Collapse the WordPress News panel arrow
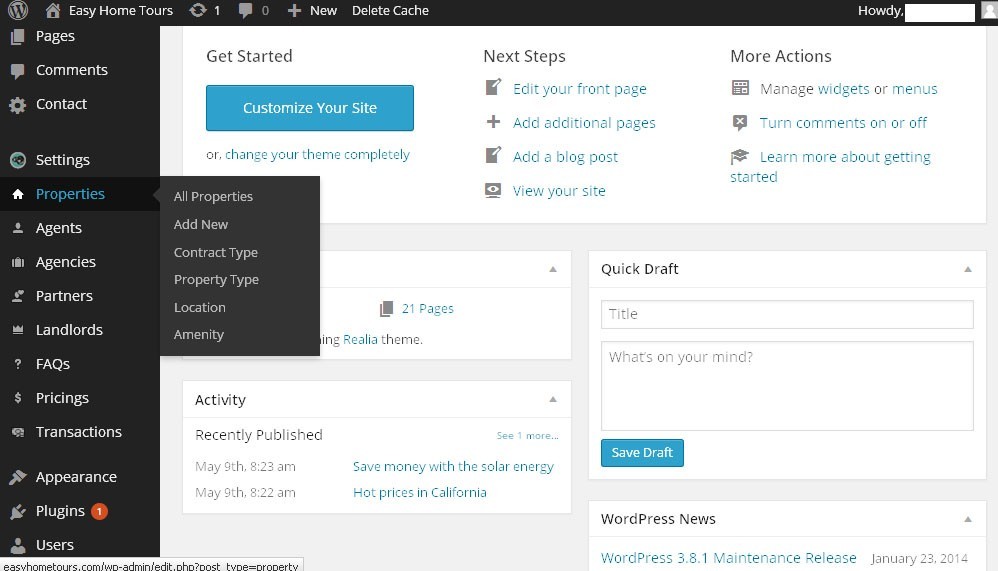998x571 pixels. coord(967,519)
